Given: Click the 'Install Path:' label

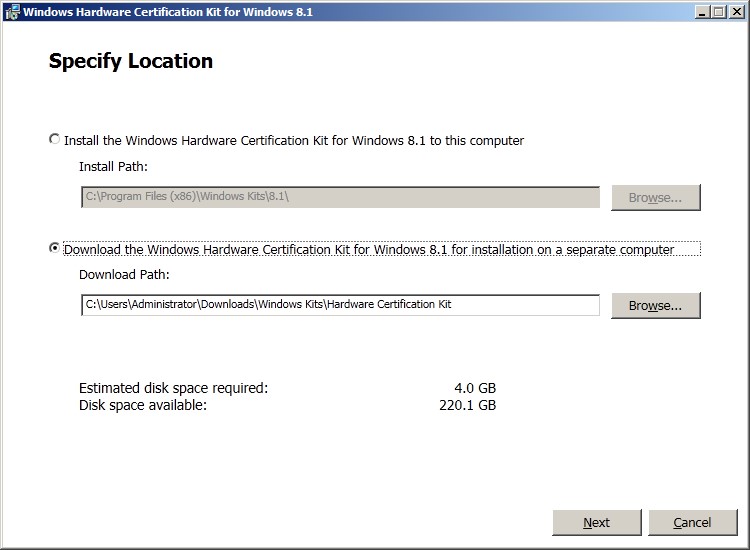Looking at the screenshot, I should pos(113,166).
